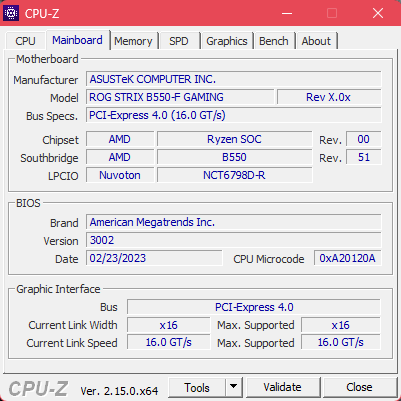Image resolution: width=401 pixels, height=401 pixels.
Task: Click the NCT6798D-R LPCIO model field
Action: click(x=234, y=175)
